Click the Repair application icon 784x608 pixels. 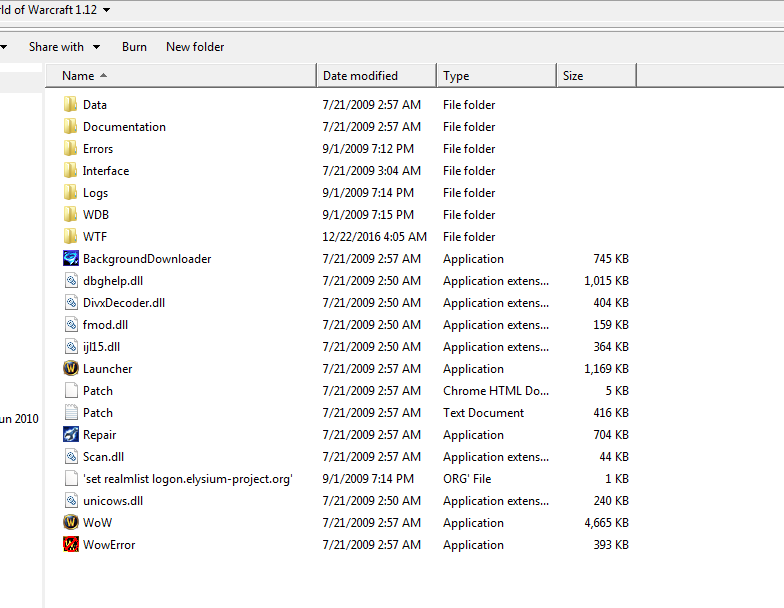coord(70,434)
